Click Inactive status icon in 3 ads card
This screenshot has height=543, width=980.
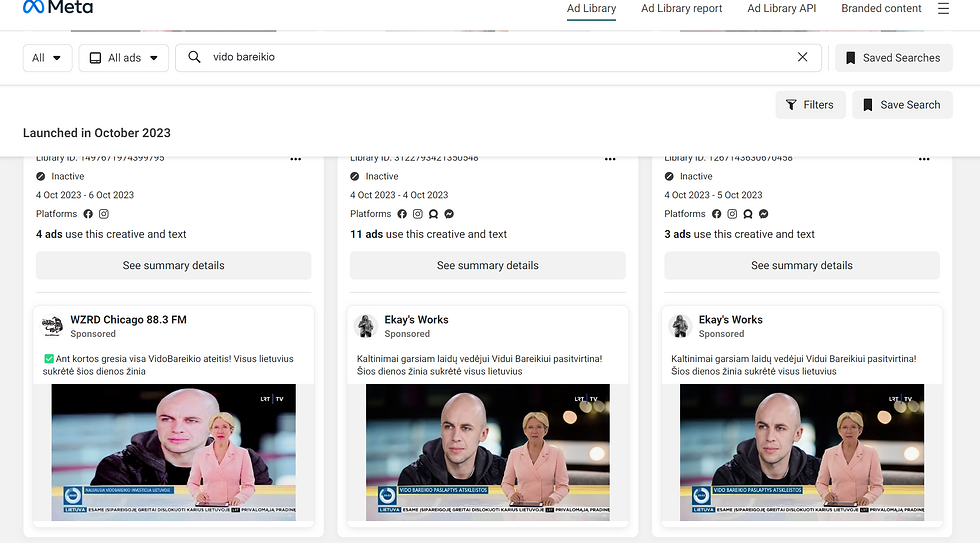pyautogui.click(x=669, y=176)
